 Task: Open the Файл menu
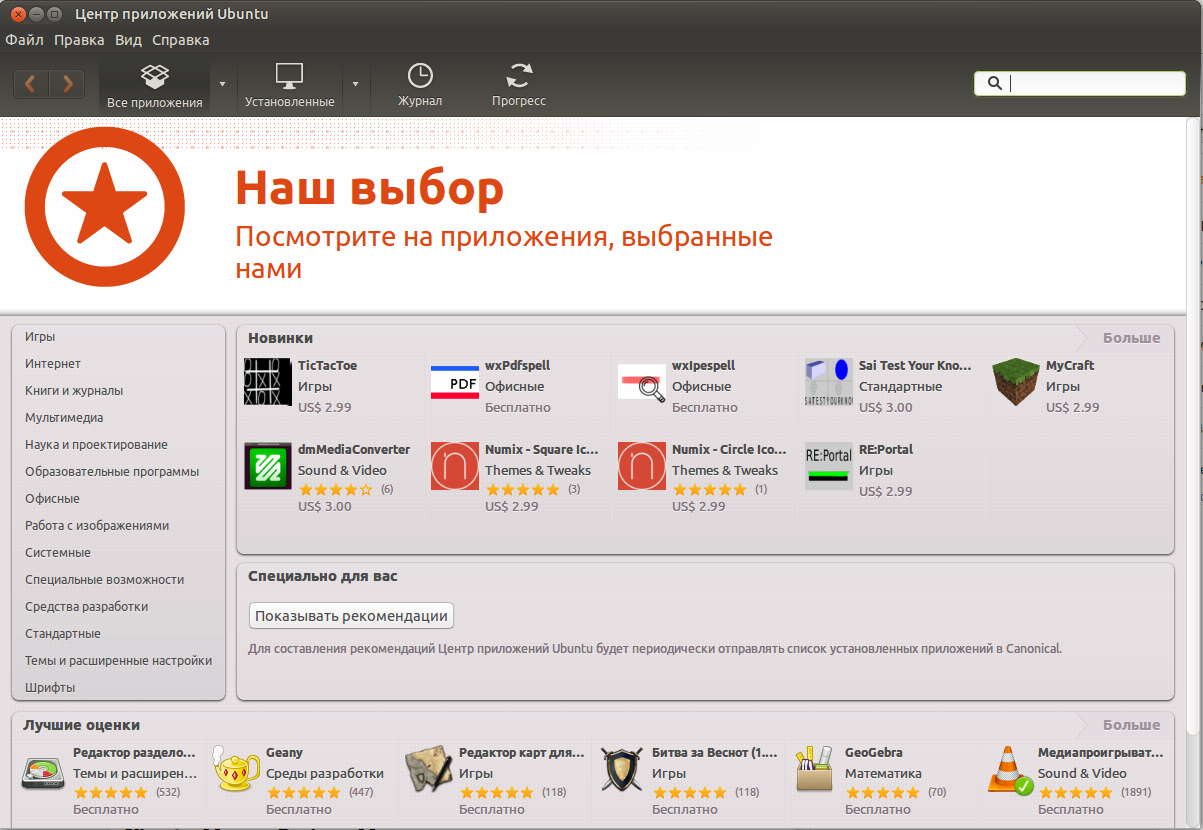click(24, 40)
